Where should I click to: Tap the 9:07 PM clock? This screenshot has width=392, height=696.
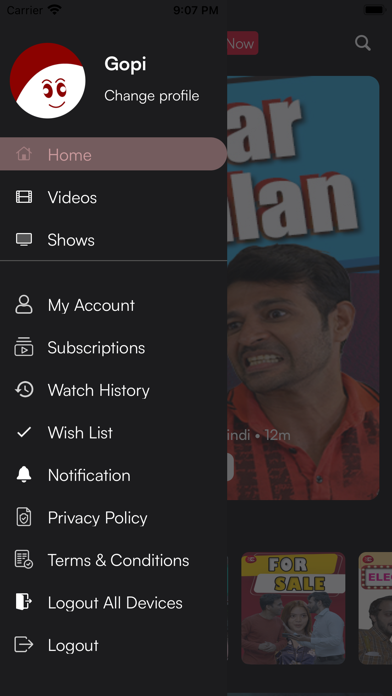point(196,10)
